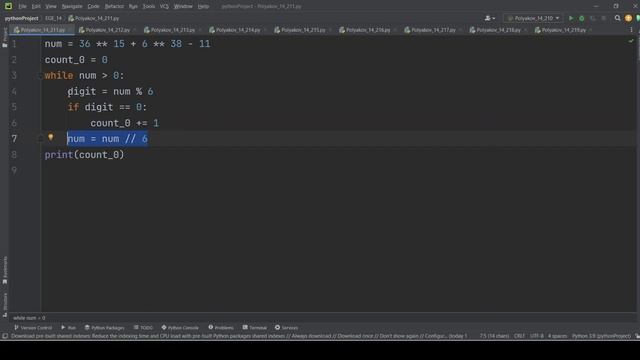Close the Polyakov_14_212.py tab

click(135, 30)
